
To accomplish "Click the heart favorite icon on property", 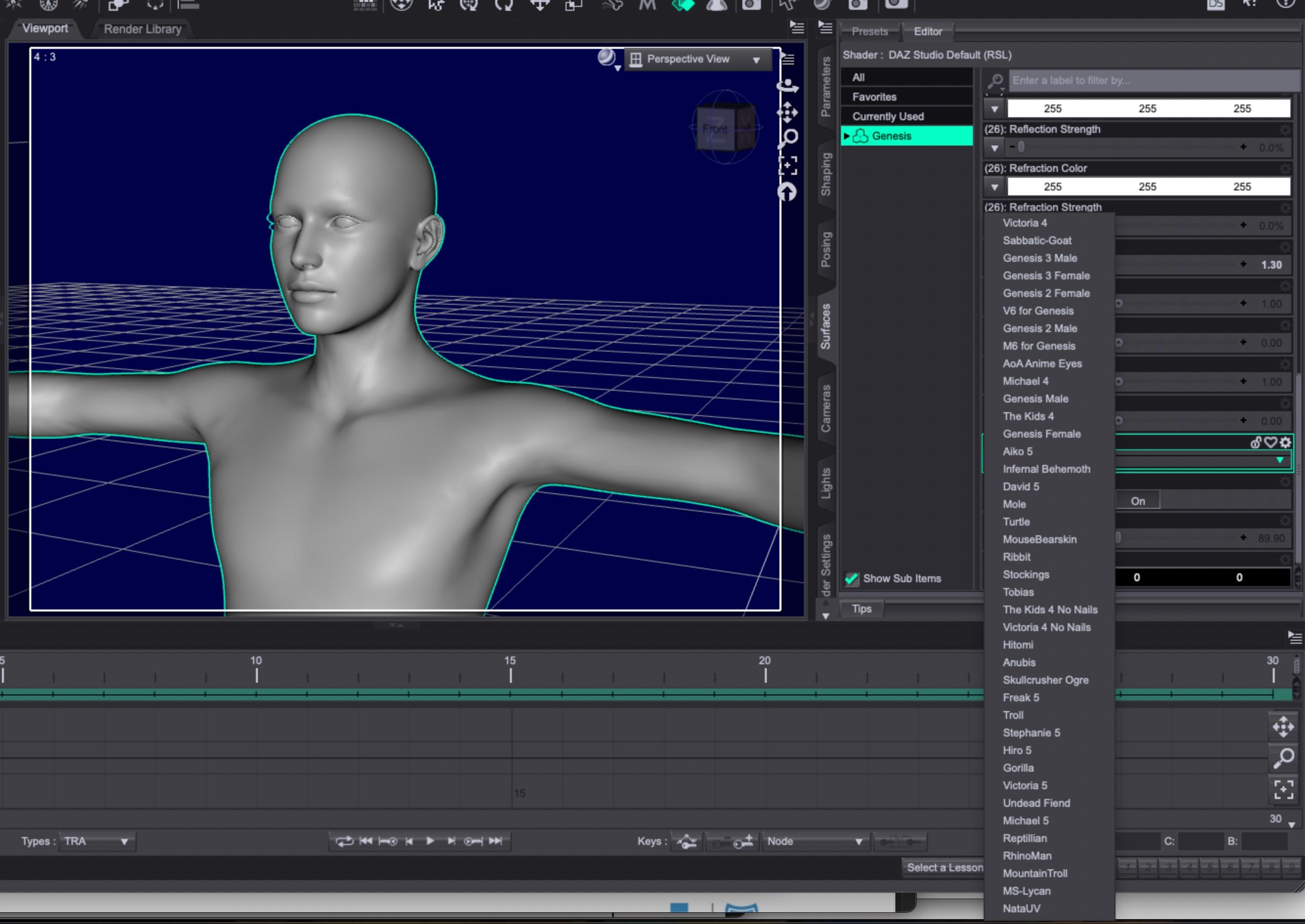I will (x=1270, y=442).
